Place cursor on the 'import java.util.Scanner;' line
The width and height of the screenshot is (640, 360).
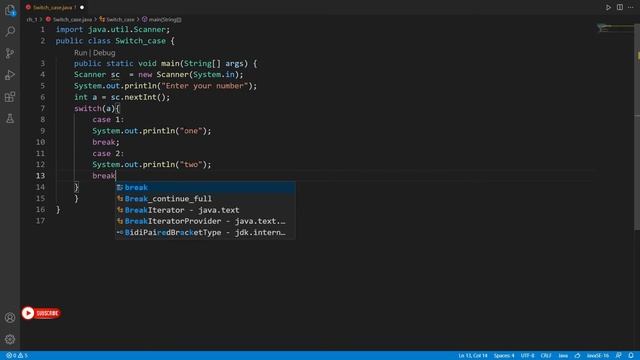(113, 29)
